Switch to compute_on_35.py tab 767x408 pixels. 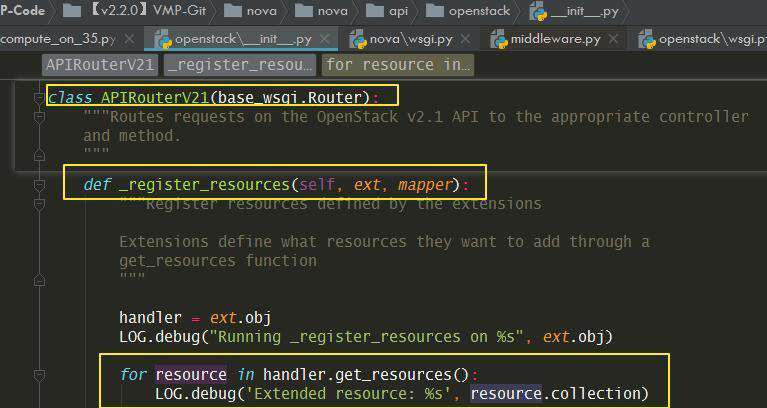pos(58,39)
